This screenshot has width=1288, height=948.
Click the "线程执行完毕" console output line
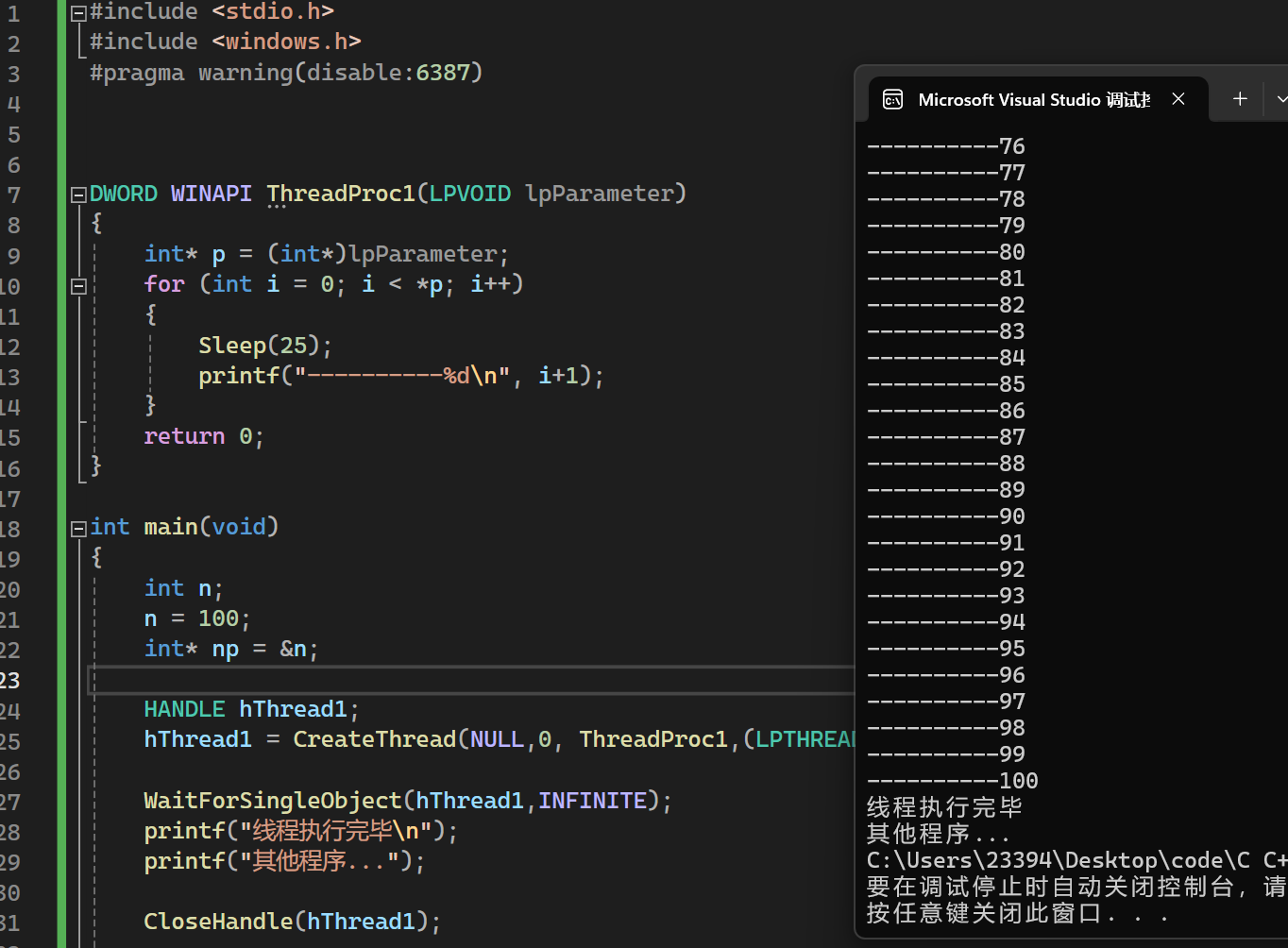[x=944, y=807]
